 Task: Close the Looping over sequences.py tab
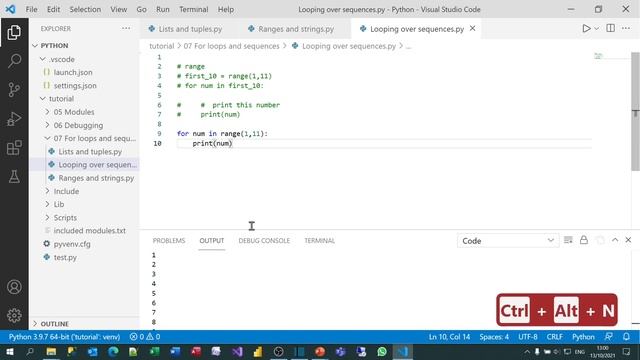pos(472,29)
